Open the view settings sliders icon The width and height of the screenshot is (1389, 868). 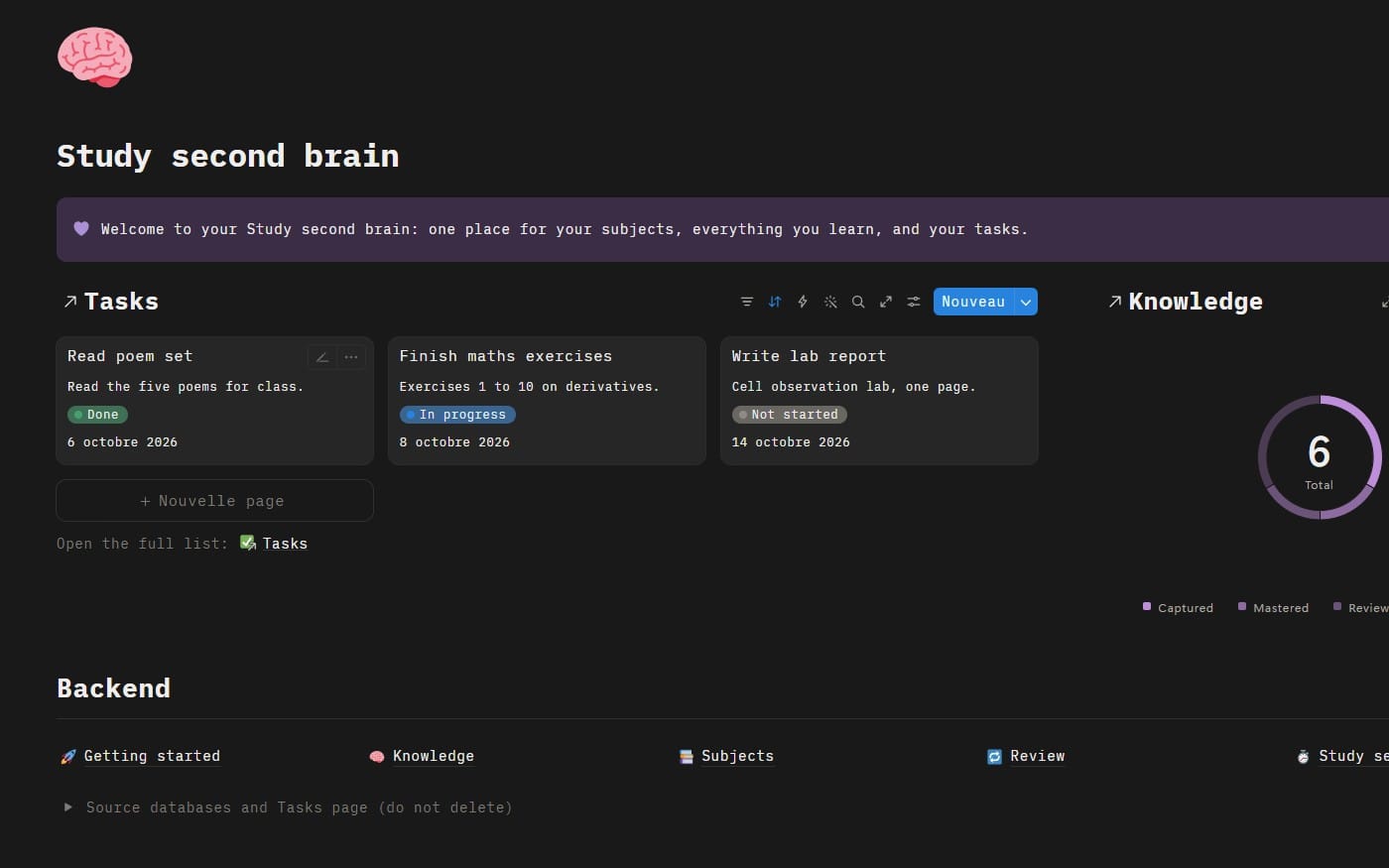click(914, 302)
